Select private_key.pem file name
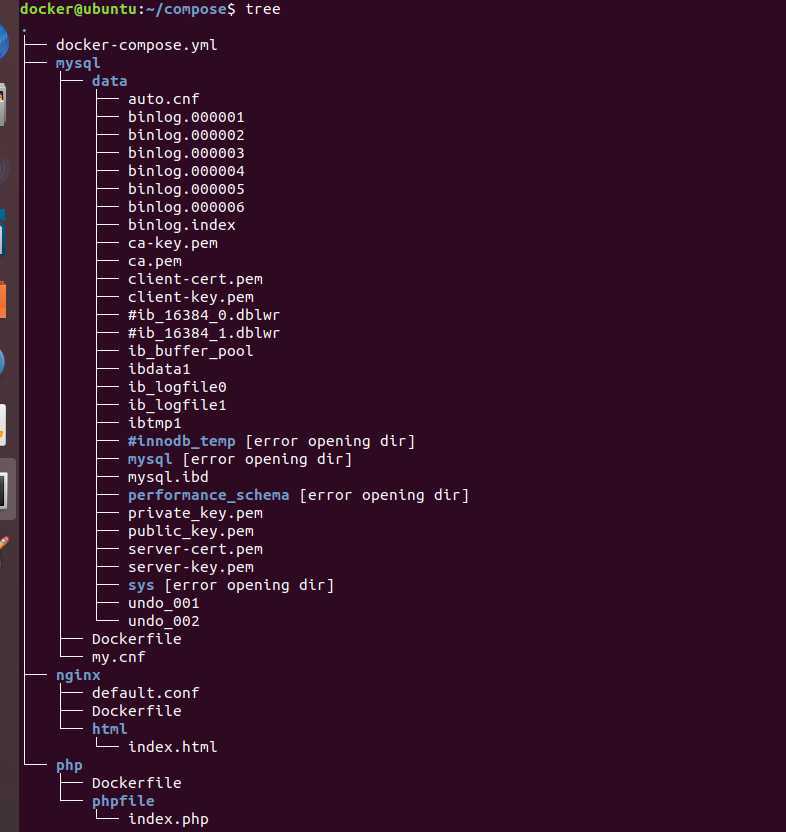The image size is (786, 832). pos(195,514)
